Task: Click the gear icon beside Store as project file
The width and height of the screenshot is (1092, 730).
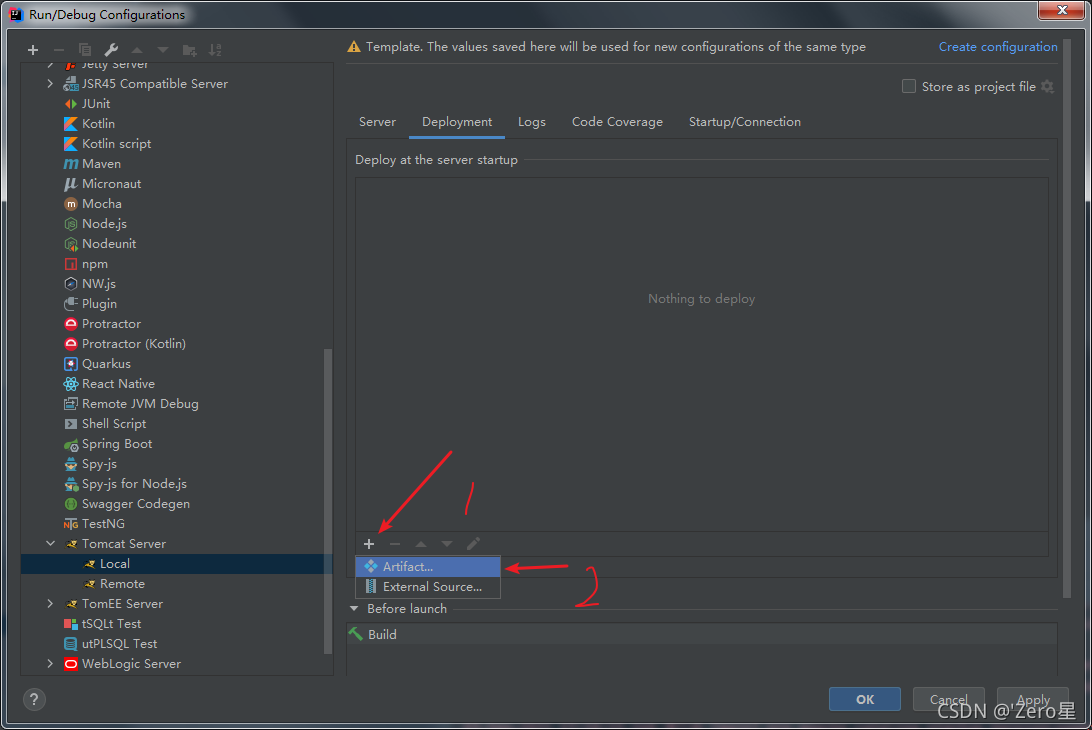Action: 1047,86
